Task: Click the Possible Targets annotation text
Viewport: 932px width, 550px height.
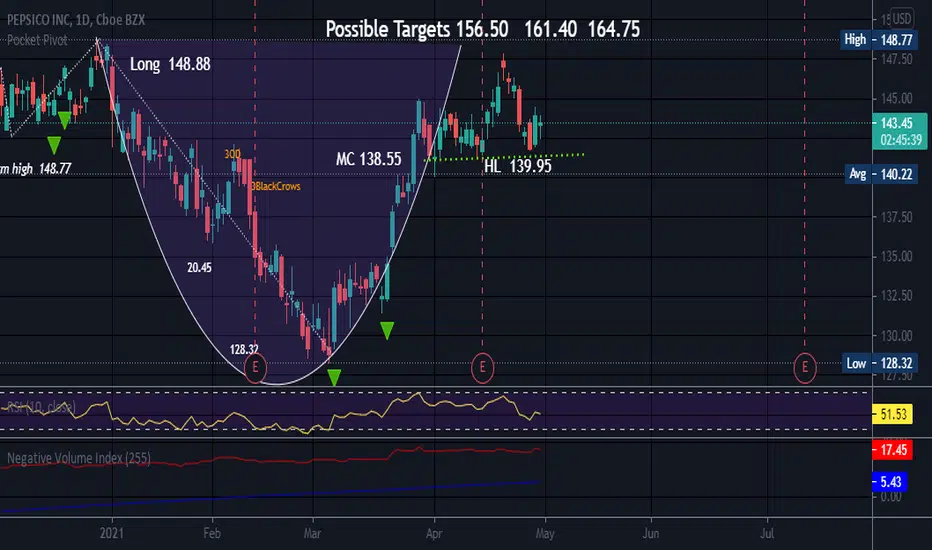Action: (483, 29)
